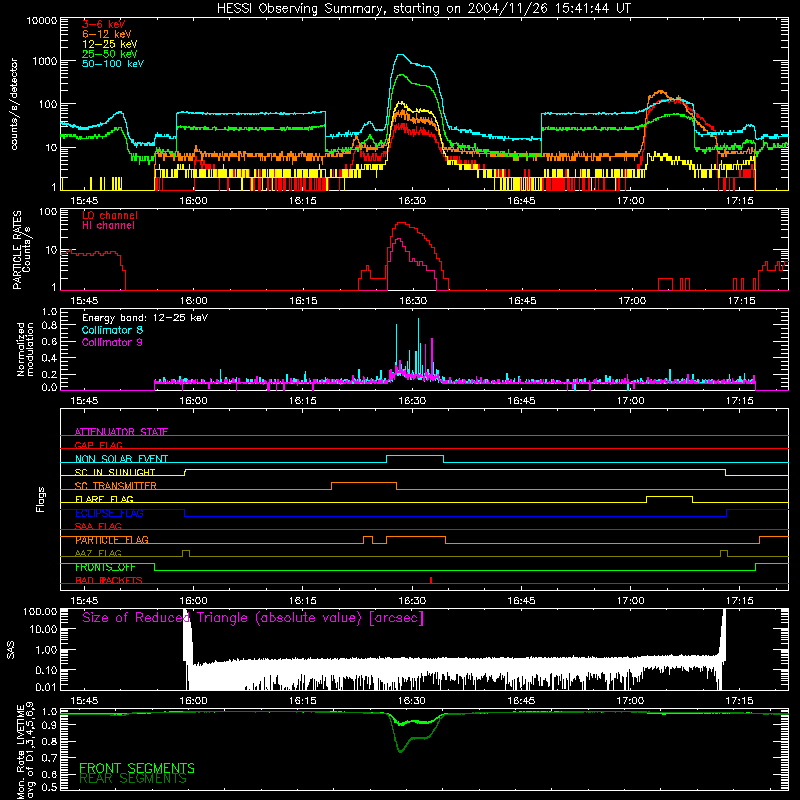Select the ATTENUATOR STATE flag label
The image size is (800, 800).
[x=121, y=432]
